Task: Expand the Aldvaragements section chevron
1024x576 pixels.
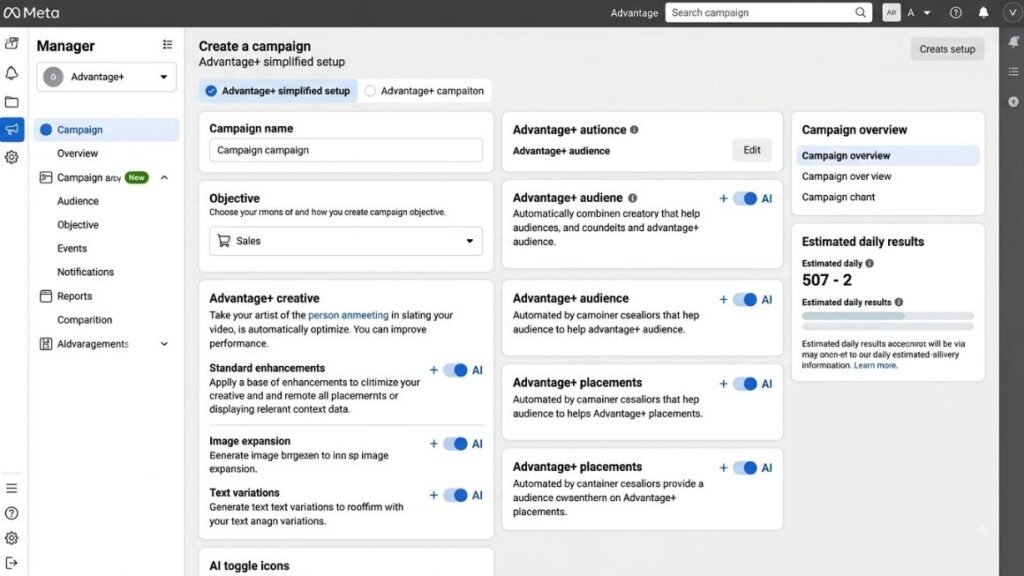Action: pos(164,344)
